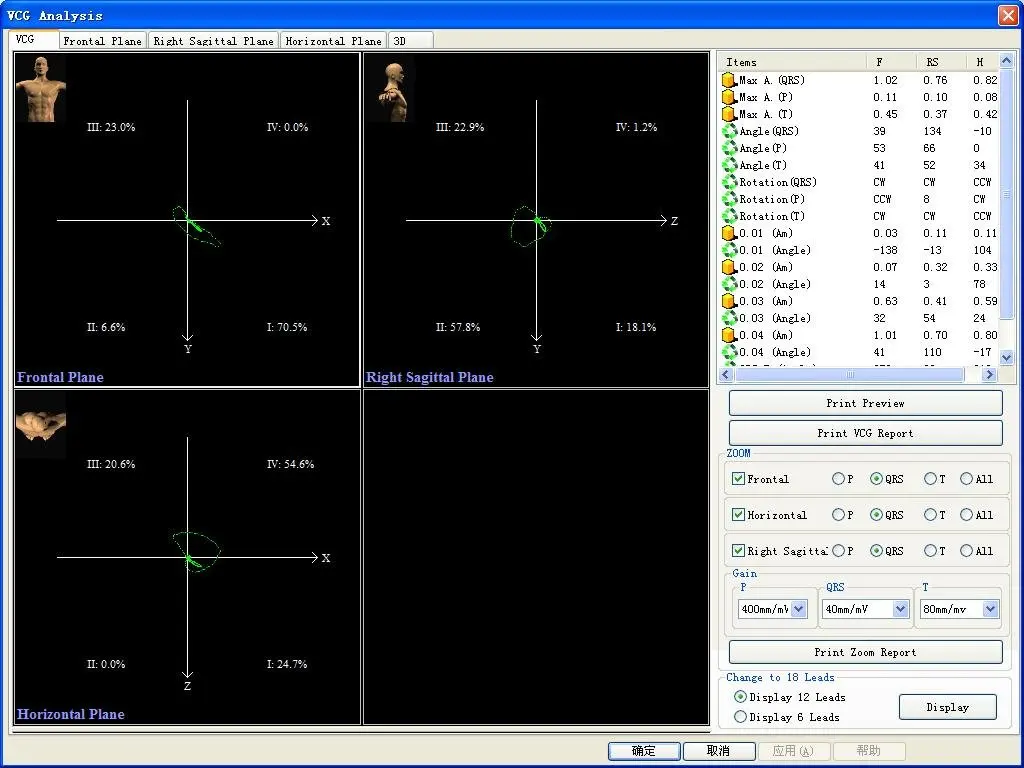Uncheck the Frontal zoom checkbox
The height and width of the screenshot is (768, 1024).
(738, 479)
